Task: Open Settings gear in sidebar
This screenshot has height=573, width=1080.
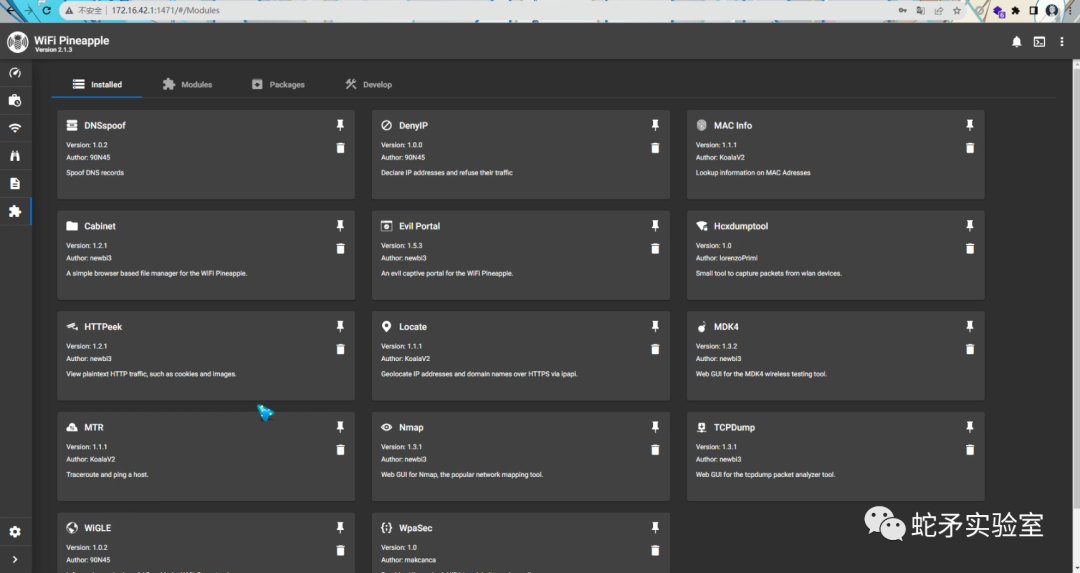Action: [x=14, y=532]
